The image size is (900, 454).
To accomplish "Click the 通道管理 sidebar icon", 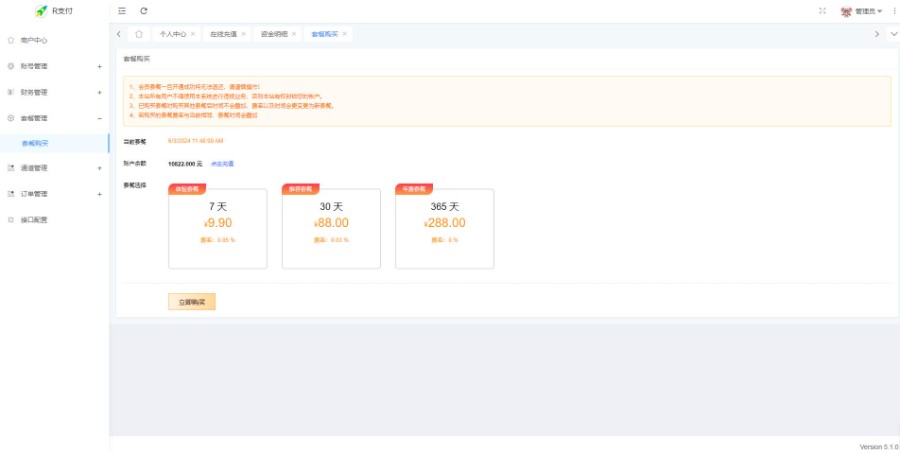I will tap(10, 168).
